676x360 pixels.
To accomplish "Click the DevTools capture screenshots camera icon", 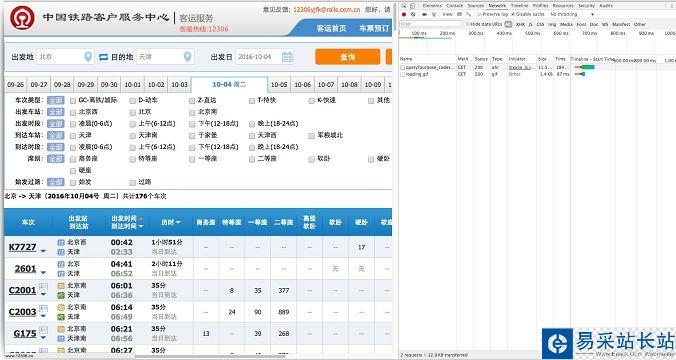I will [425, 14].
